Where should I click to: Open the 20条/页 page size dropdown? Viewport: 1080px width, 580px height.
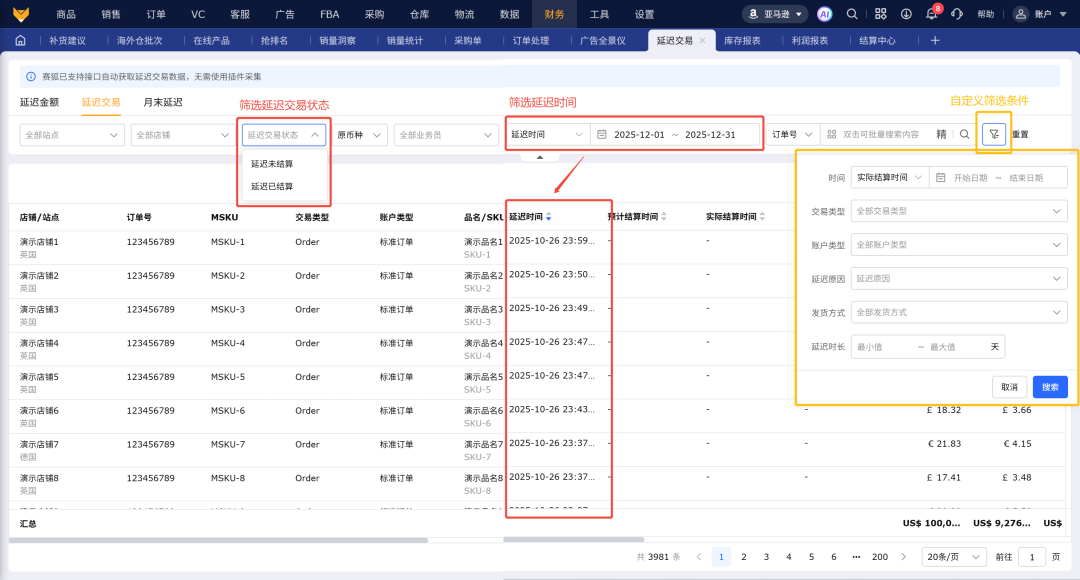click(x=954, y=557)
